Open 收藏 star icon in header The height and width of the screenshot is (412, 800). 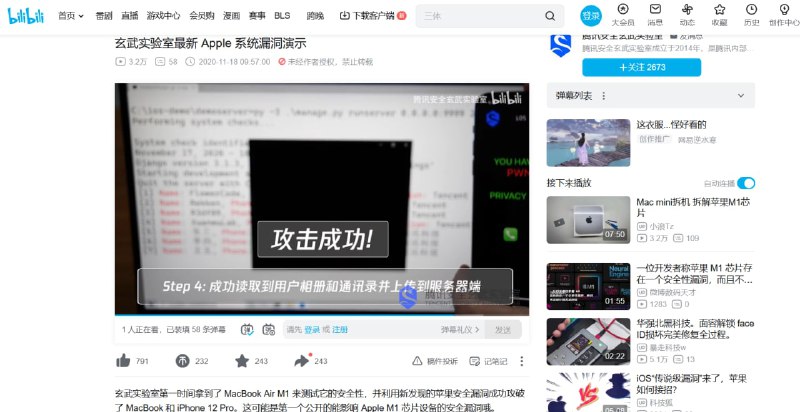point(719,15)
